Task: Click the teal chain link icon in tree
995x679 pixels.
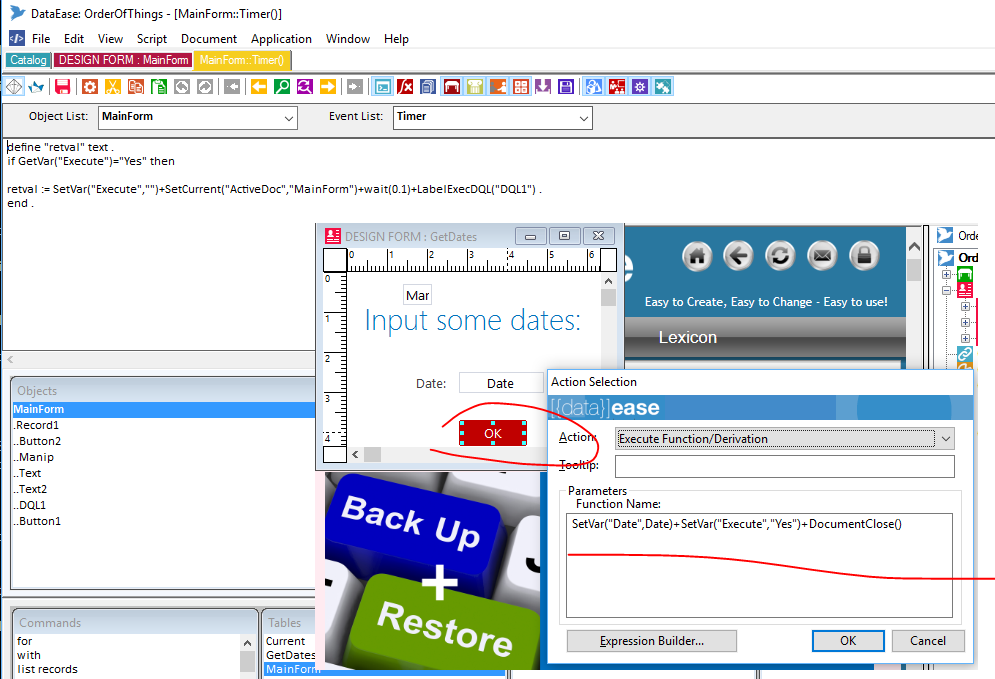Action: (965, 353)
